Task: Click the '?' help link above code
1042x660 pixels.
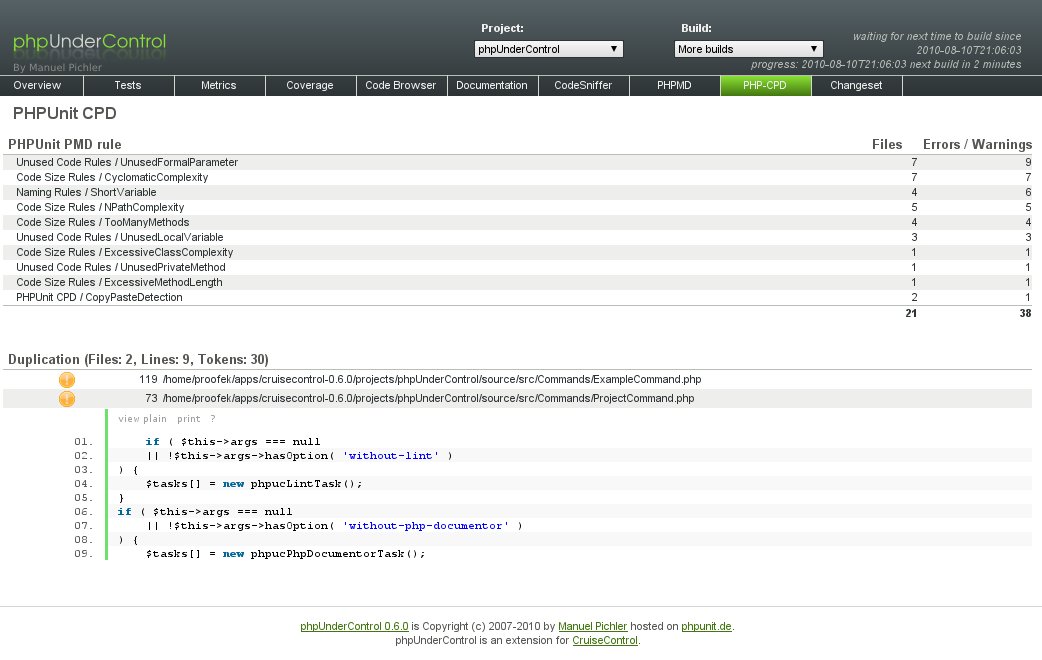Action: click(212, 419)
